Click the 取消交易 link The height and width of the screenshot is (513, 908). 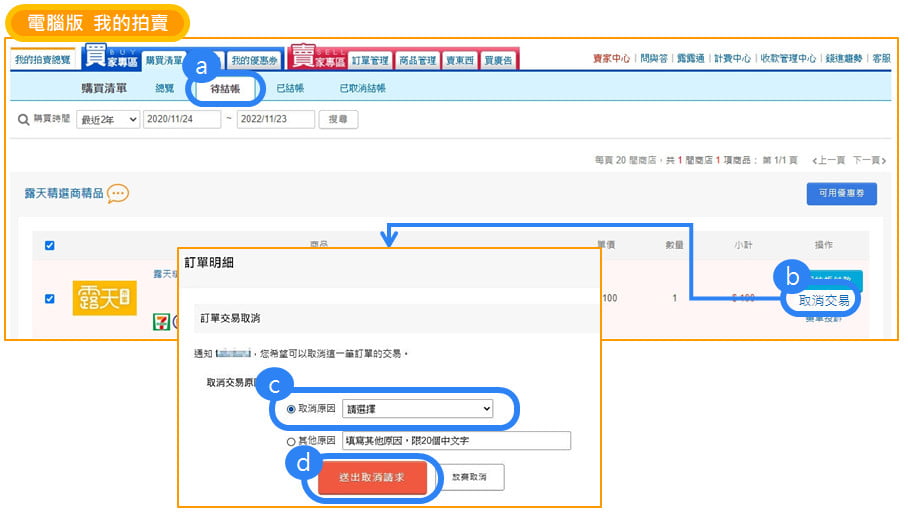(823, 300)
